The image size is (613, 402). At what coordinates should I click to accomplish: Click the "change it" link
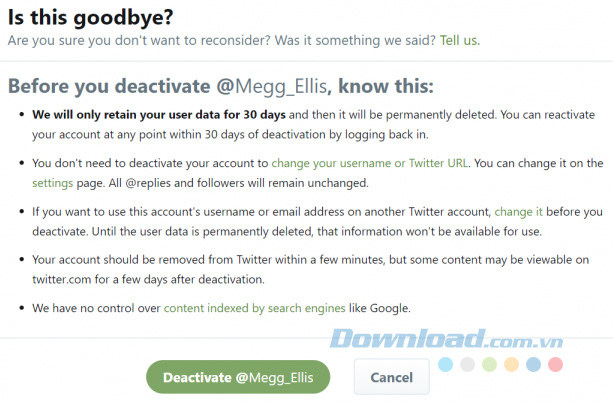[x=518, y=212]
